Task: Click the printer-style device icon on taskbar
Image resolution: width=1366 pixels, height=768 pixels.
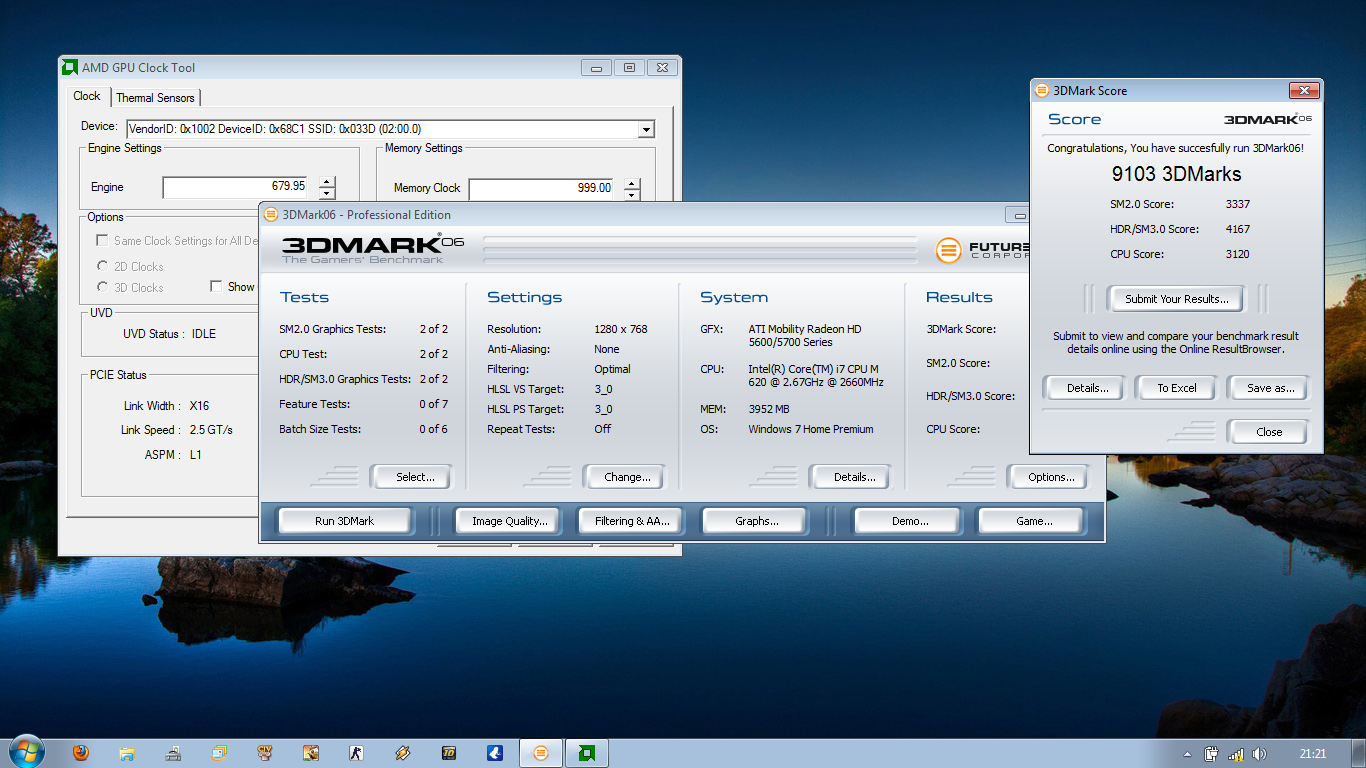Action: pyautogui.click(x=173, y=753)
